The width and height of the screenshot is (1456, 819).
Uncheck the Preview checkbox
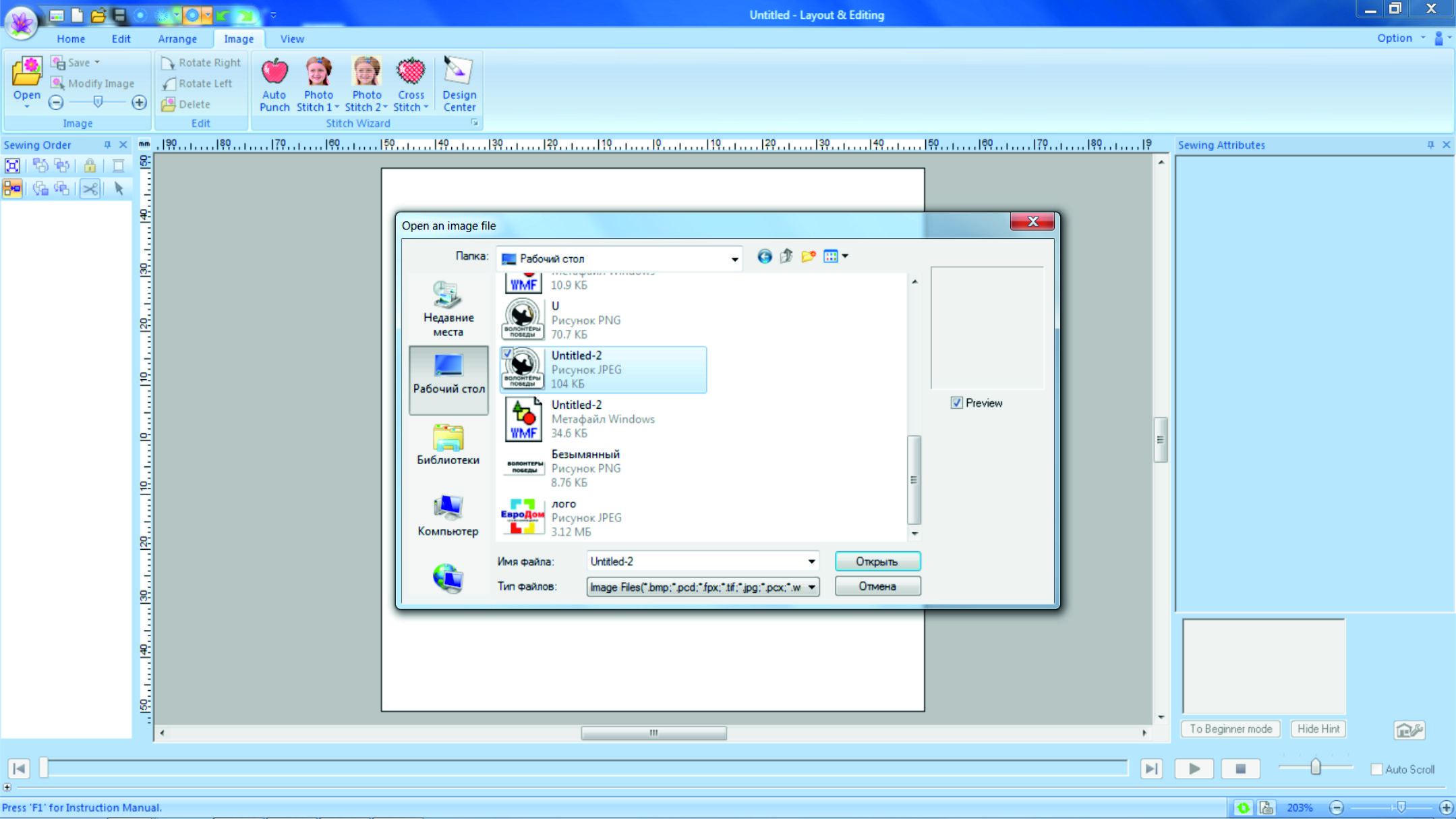click(956, 403)
